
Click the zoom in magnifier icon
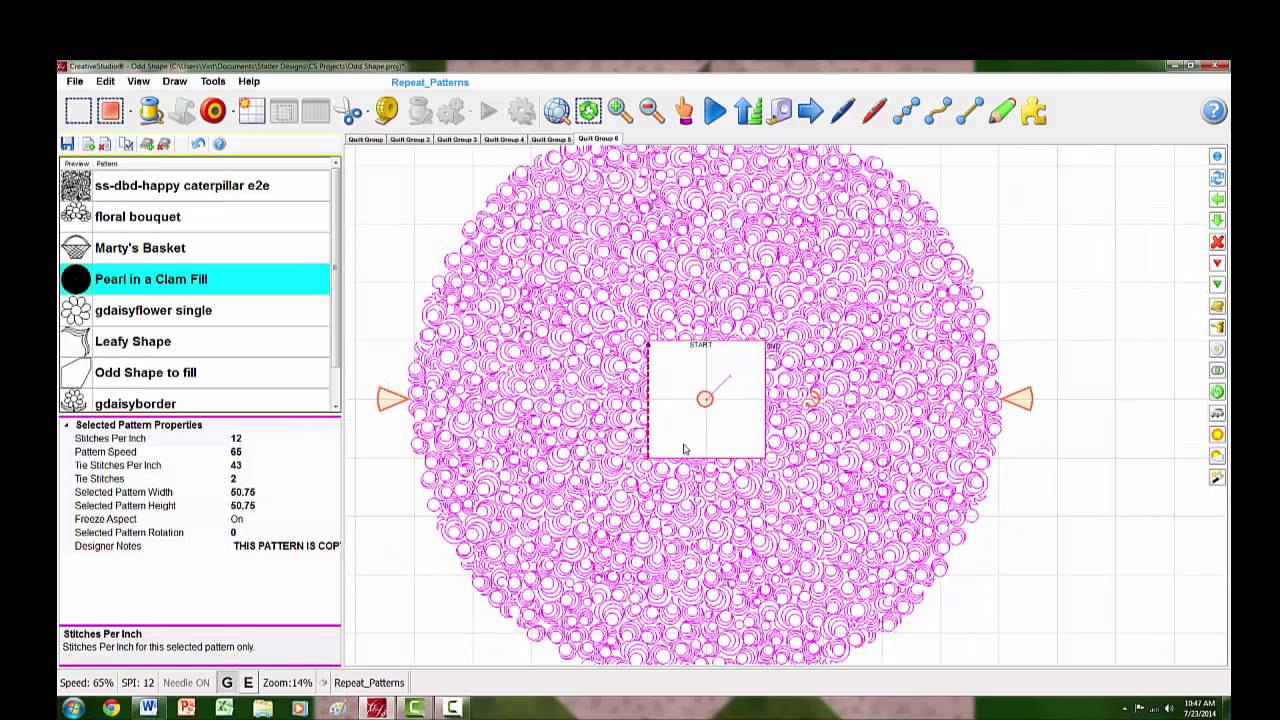(620, 111)
